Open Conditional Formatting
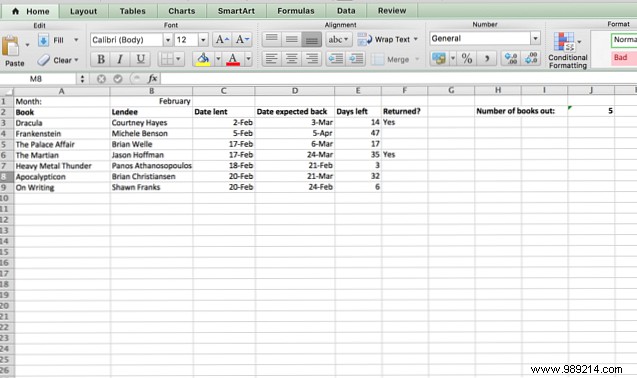Image resolution: width=637 pixels, height=378 pixels. pos(568,50)
